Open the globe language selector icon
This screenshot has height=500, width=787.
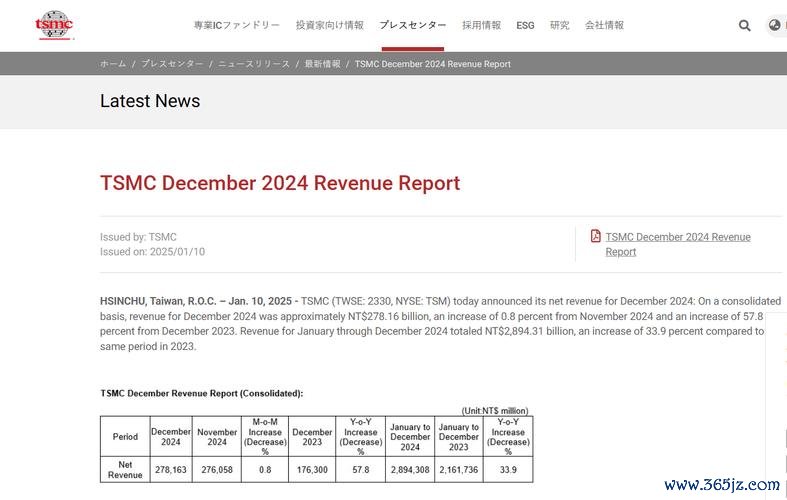[775, 25]
